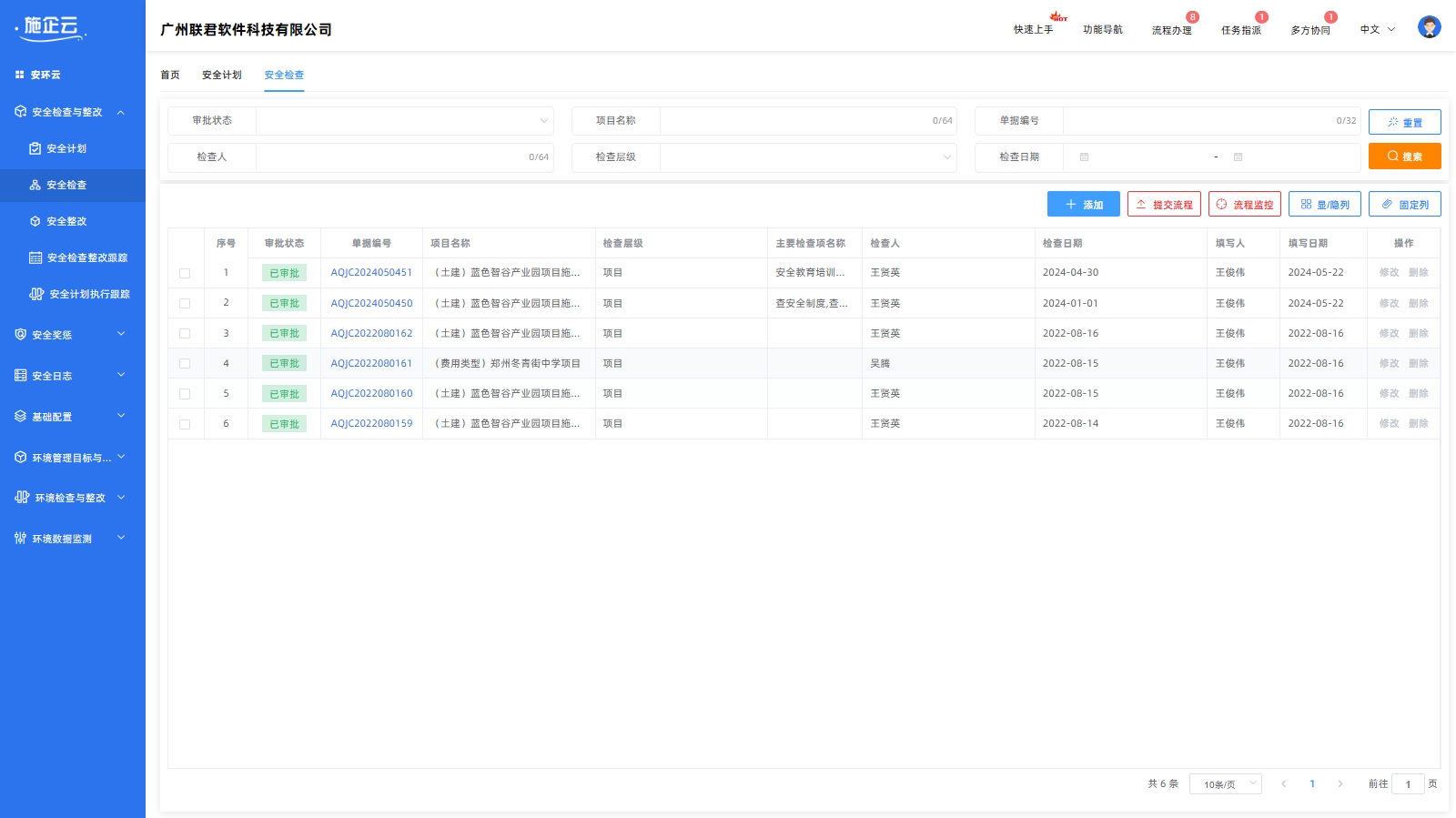1456x818 pixels.
Task: Focus the 检查人 input field
Action: click(x=404, y=157)
